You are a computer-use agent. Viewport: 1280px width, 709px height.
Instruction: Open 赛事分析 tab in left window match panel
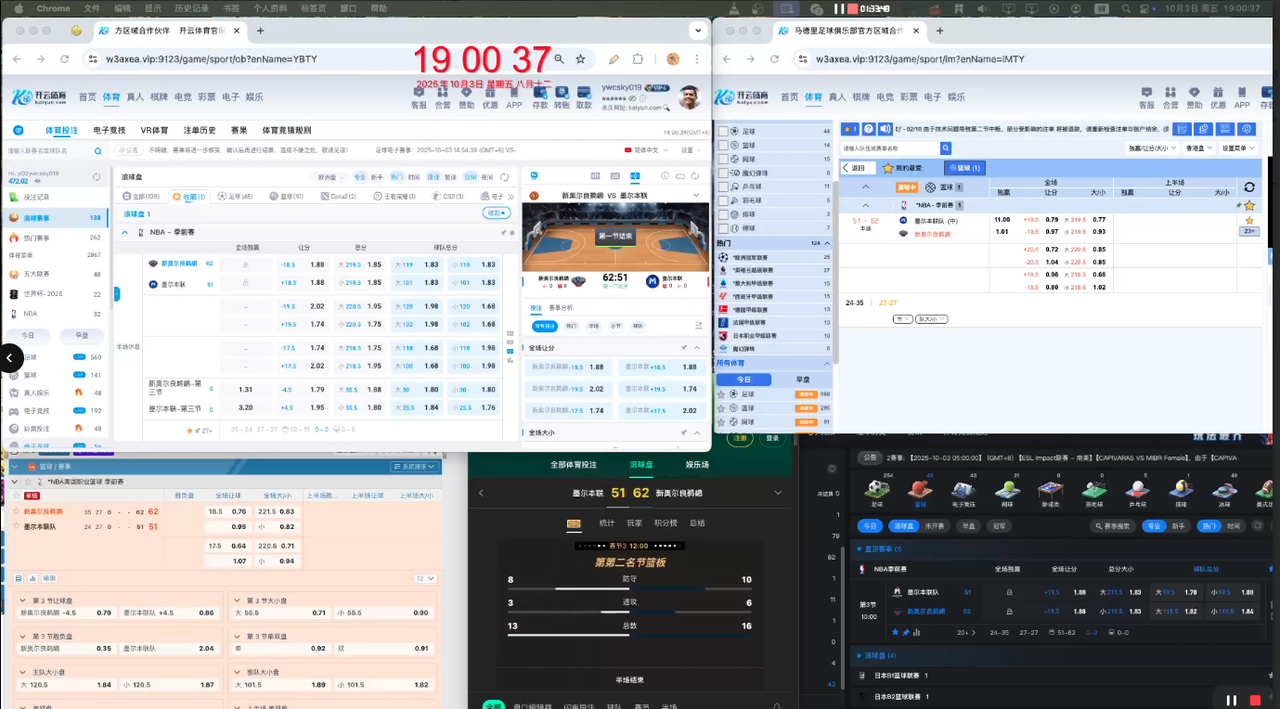pos(561,307)
